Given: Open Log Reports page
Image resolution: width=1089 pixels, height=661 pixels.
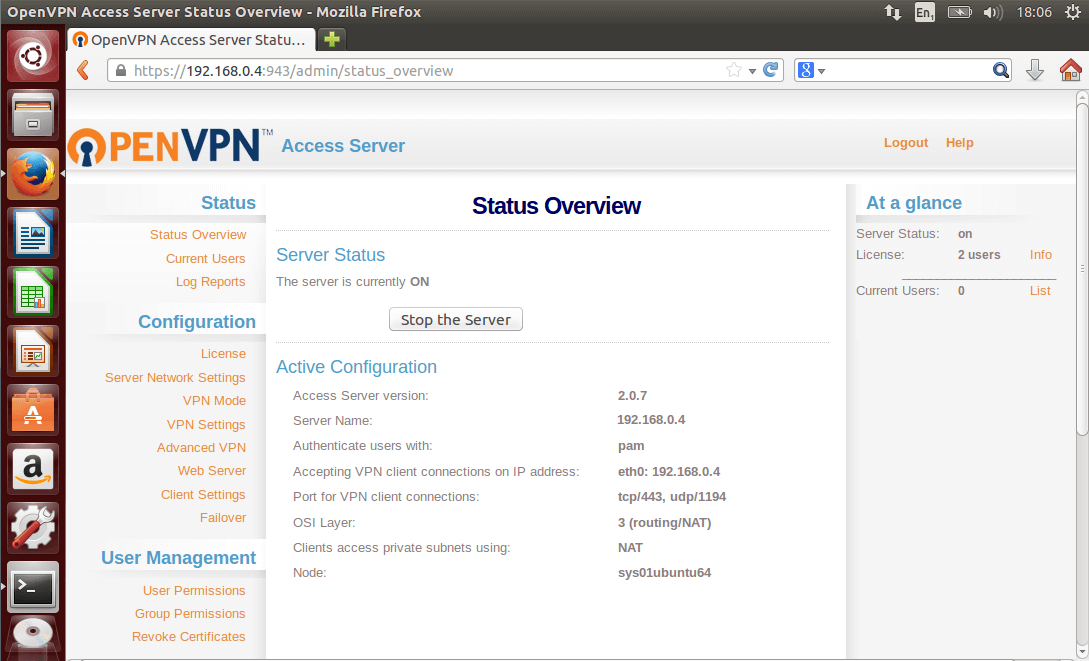Looking at the screenshot, I should [x=210, y=282].
